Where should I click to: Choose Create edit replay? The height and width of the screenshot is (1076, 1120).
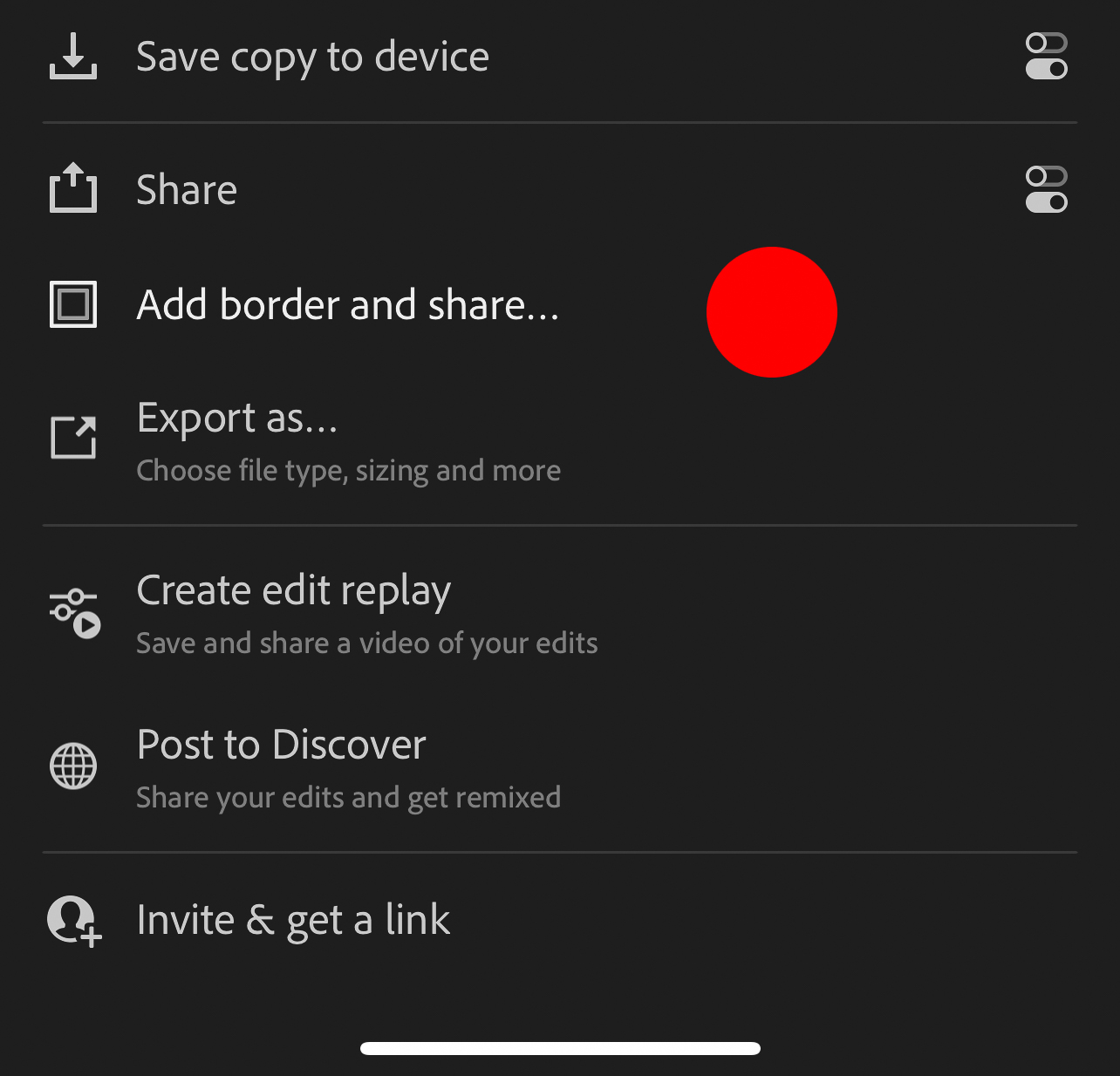tap(293, 591)
